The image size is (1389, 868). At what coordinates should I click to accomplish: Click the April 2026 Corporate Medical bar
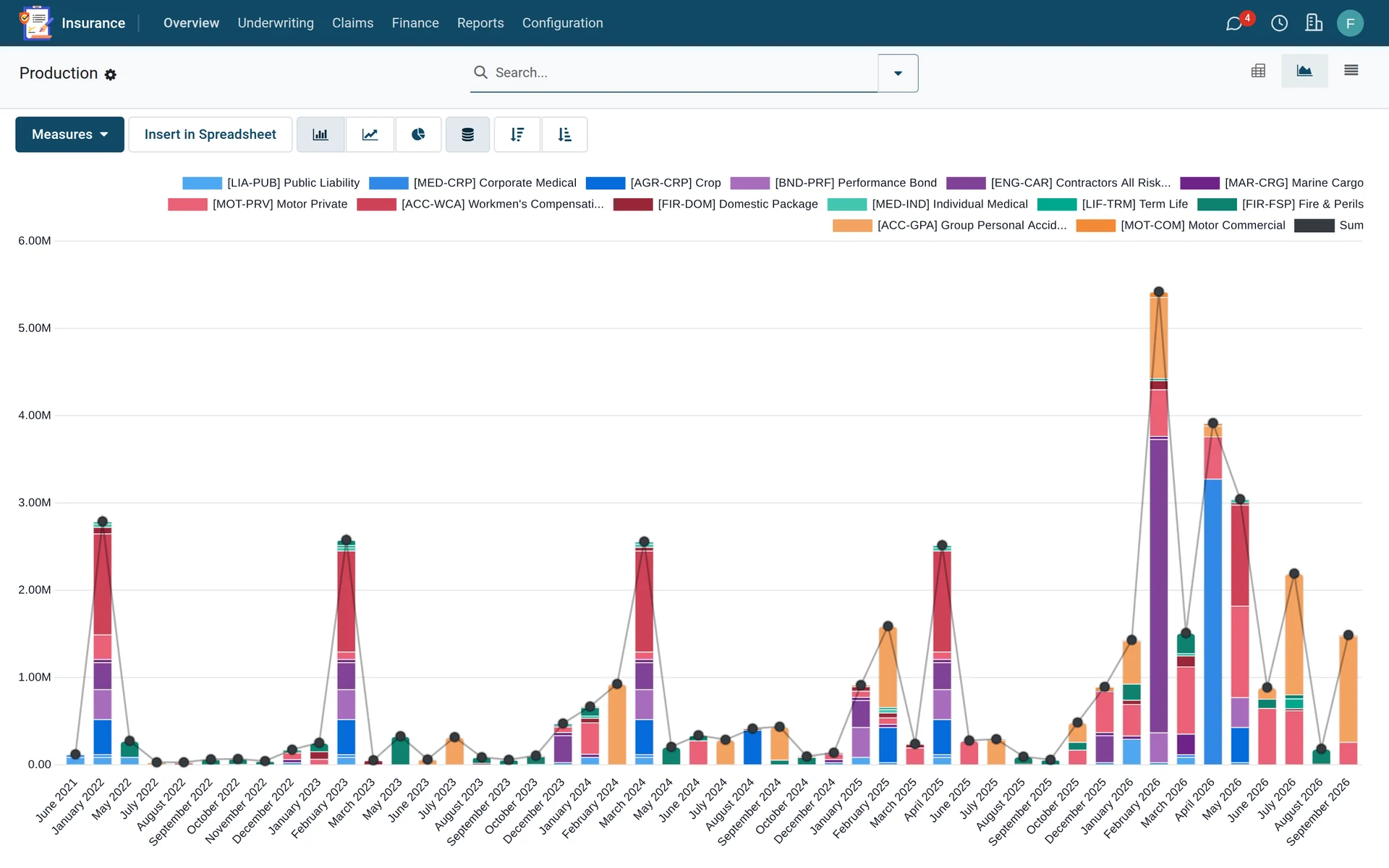coord(1213,621)
